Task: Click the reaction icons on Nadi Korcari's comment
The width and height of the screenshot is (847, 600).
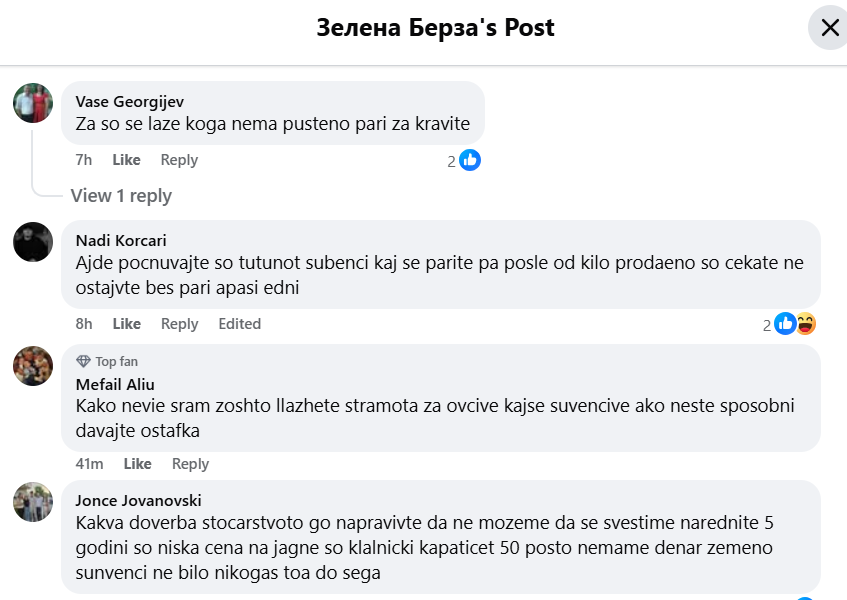Action: tap(795, 324)
